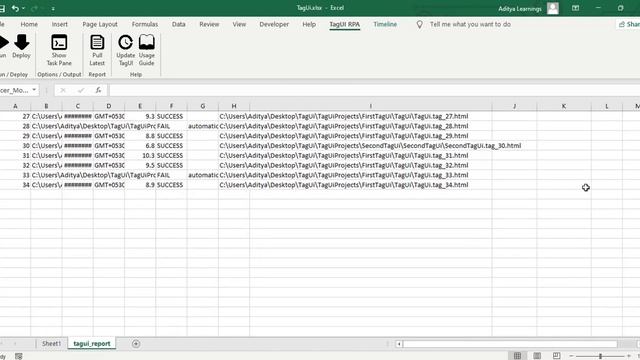Click SUCCESS cell in row 27
Image resolution: width=640 pixels, height=360 pixels.
tap(170, 116)
